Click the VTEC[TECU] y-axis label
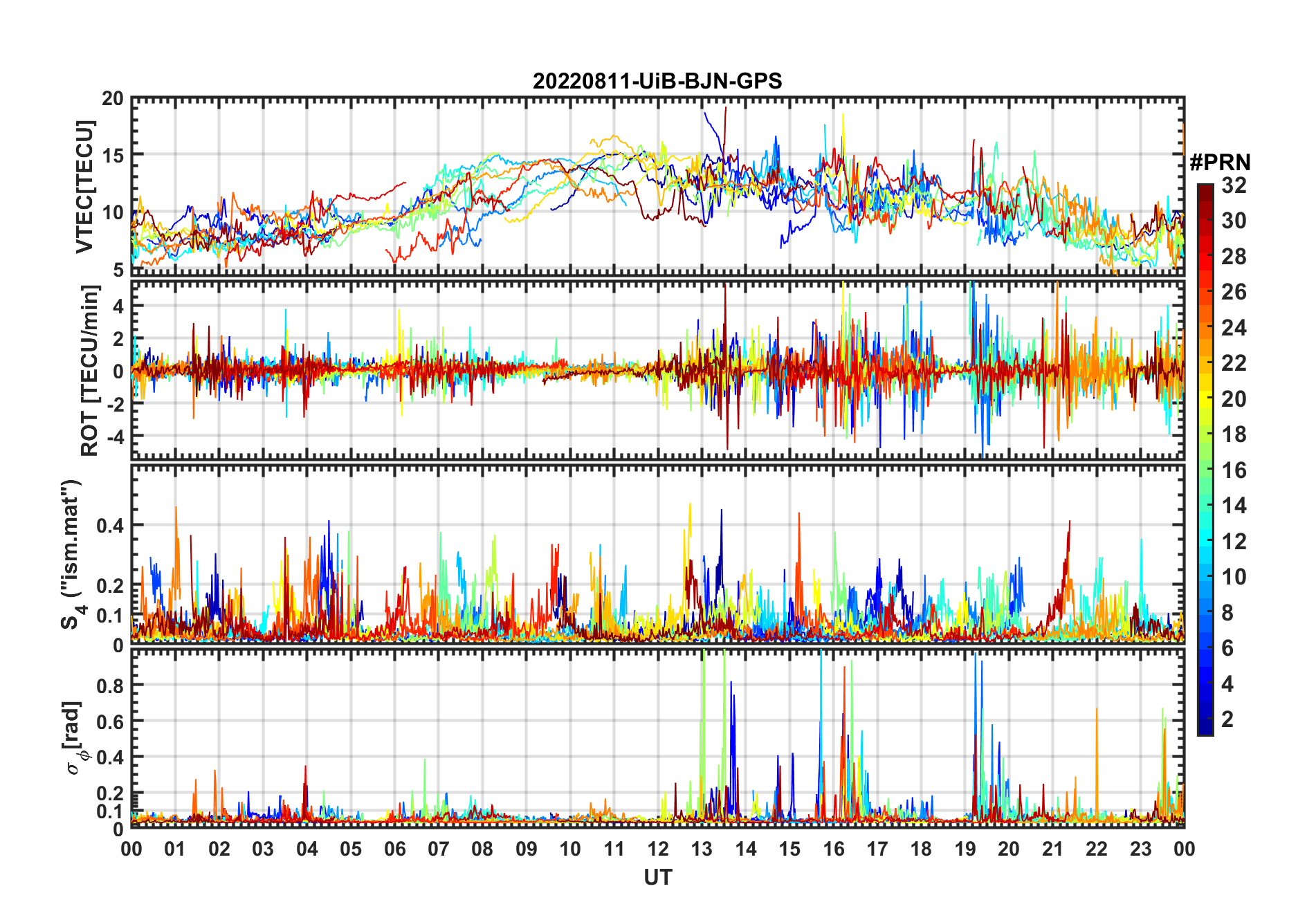This screenshot has width=1316, height=920. [x=84, y=186]
